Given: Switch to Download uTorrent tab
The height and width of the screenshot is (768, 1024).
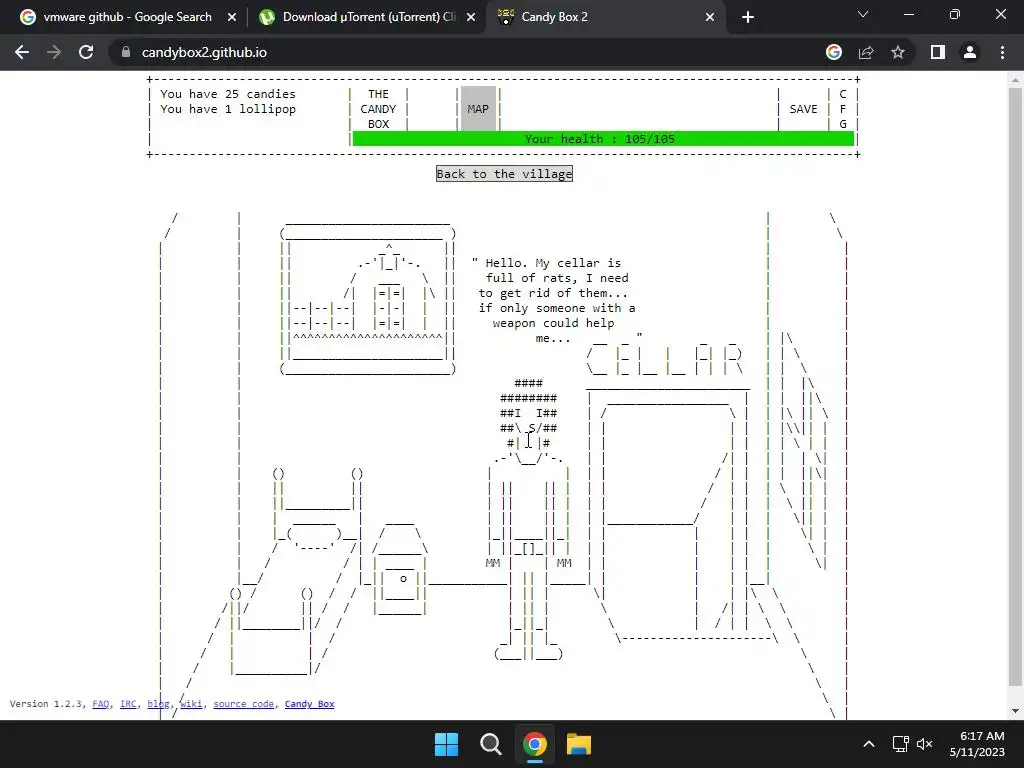Looking at the screenshot, I should pyautogui.click(x=366, y=17).
